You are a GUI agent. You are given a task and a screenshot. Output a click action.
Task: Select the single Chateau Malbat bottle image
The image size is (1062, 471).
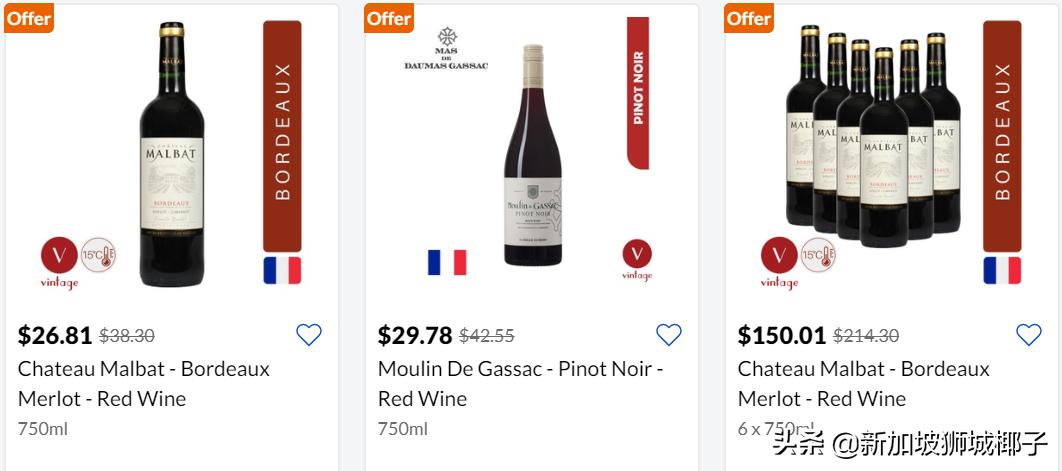[173, 155]
